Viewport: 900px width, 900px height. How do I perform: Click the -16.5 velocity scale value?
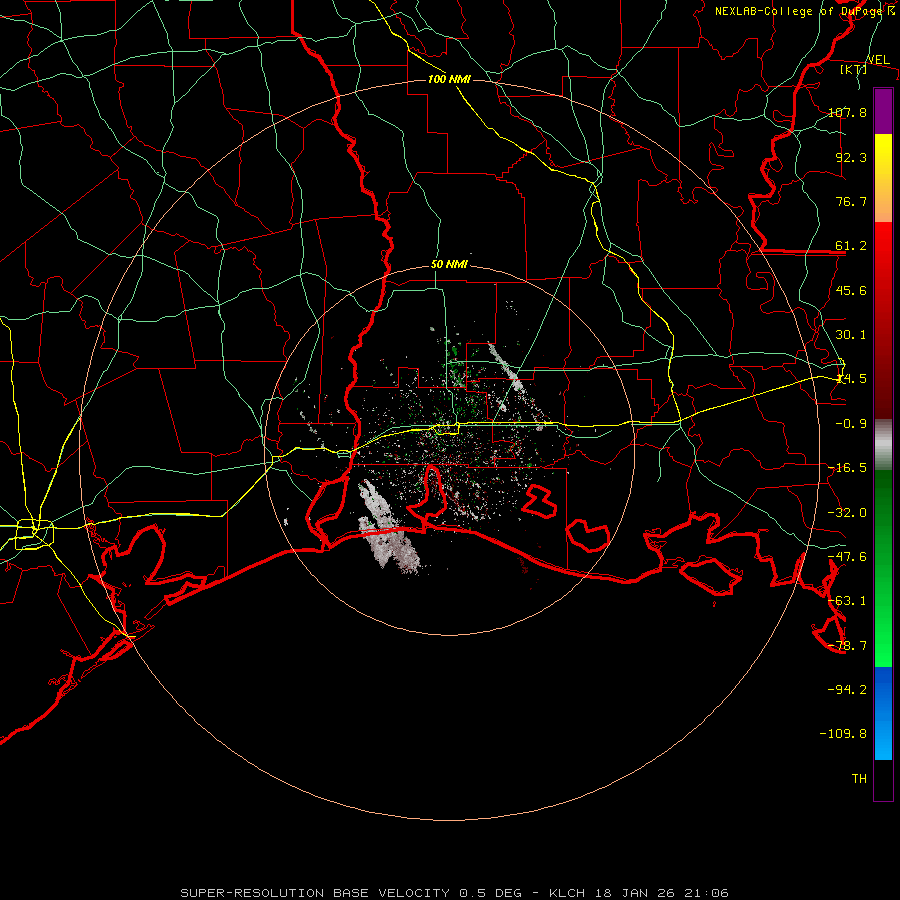847,468
